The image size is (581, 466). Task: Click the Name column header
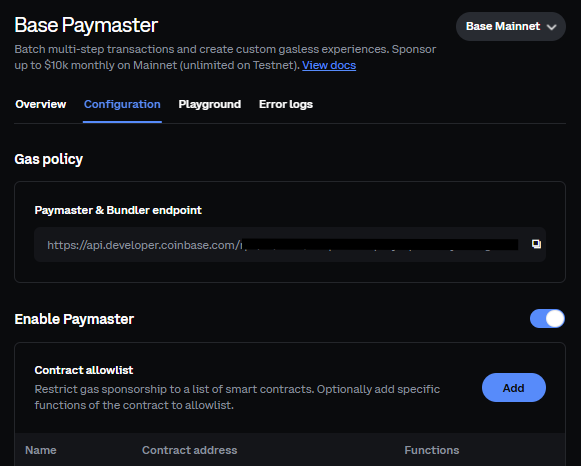41,450
